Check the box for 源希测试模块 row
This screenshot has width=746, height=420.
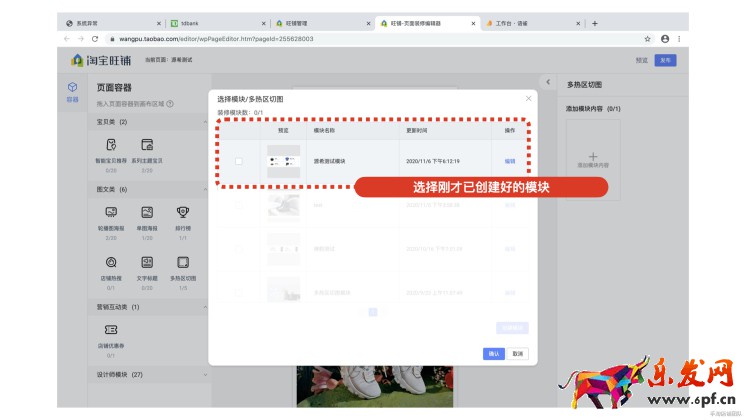coord(238,161)
